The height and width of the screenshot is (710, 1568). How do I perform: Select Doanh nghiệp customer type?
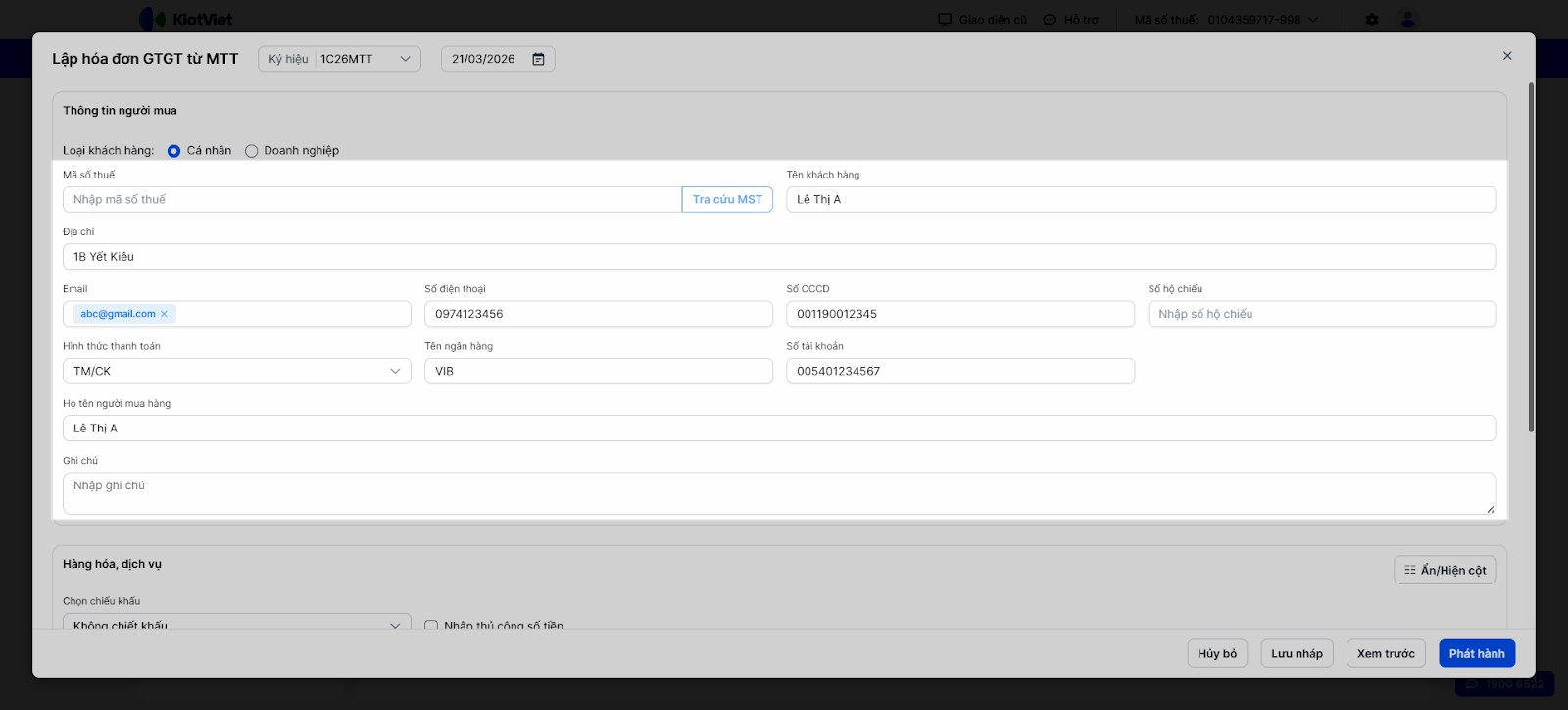tap(252, 151)
